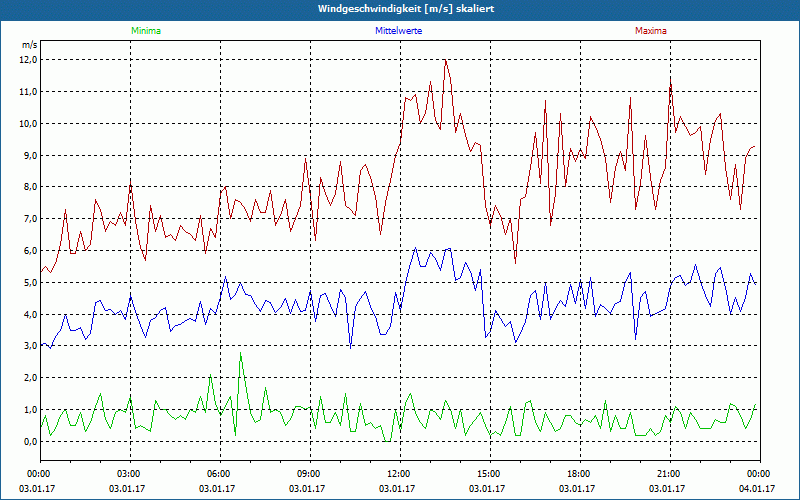The image size is (800, 500).
Task: Click the 15:00 time axis label
Action: coord(490,474)
